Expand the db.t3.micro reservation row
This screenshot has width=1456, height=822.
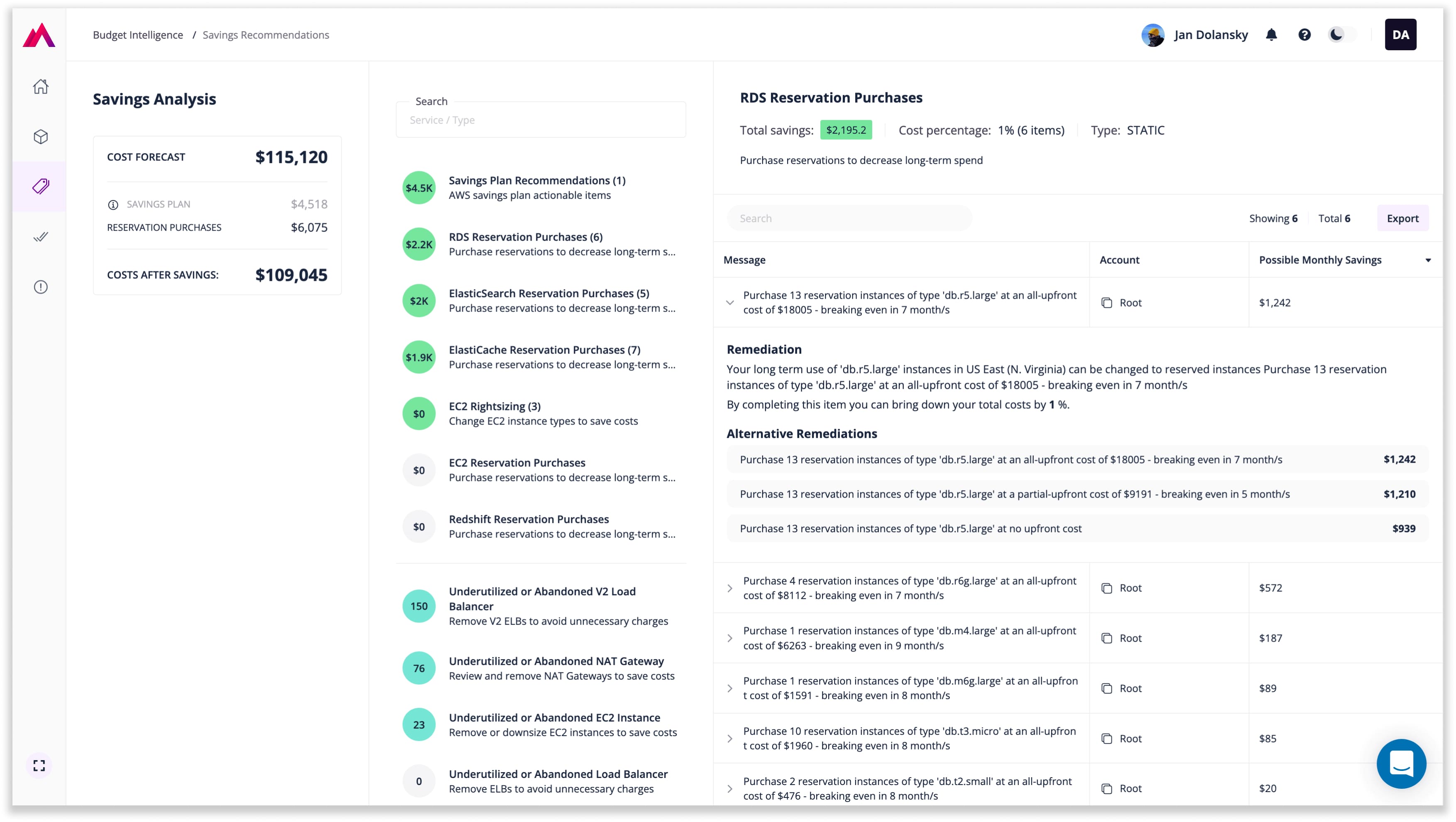730,739
